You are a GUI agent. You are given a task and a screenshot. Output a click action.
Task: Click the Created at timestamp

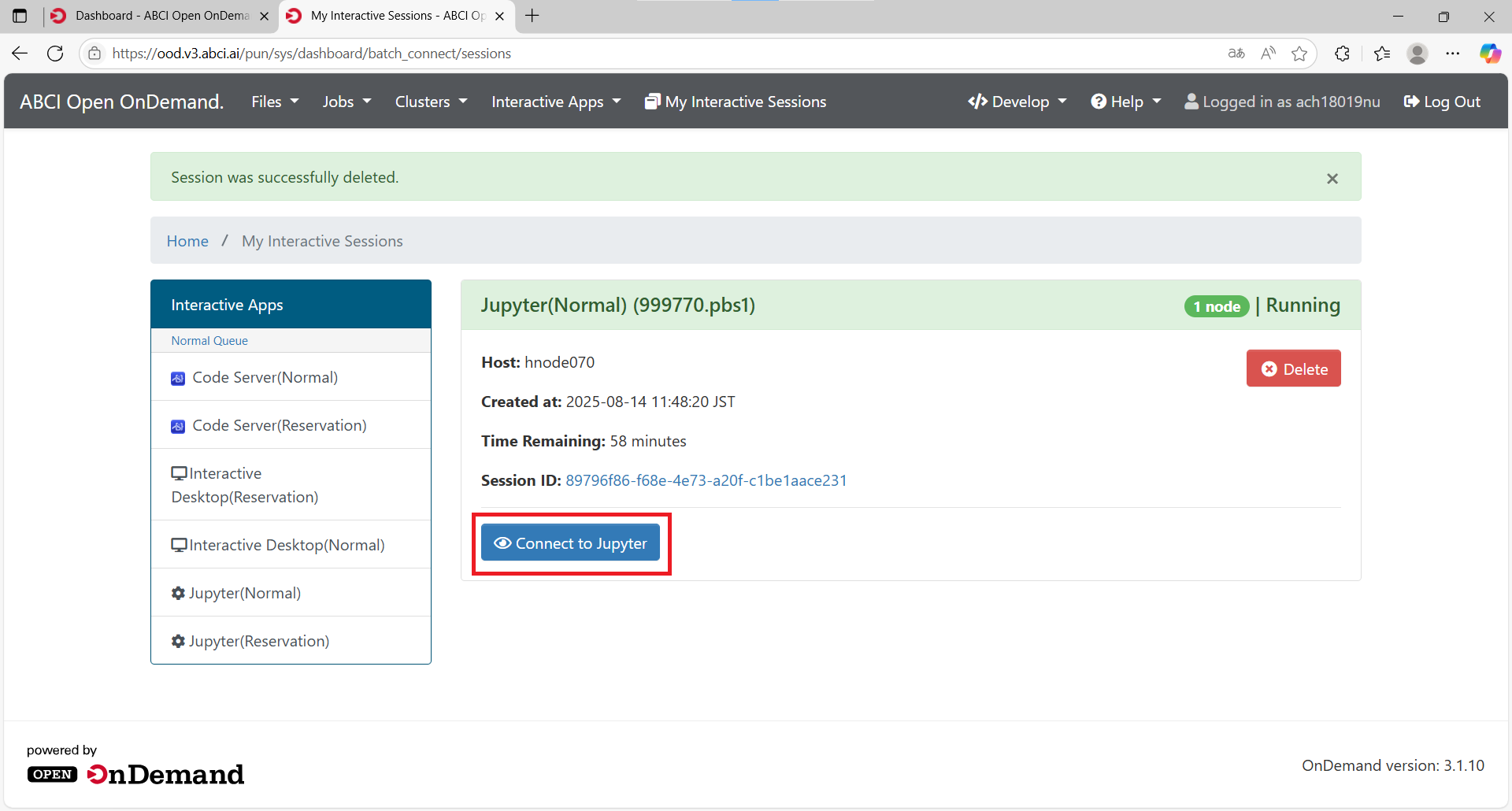click(650, 402)
